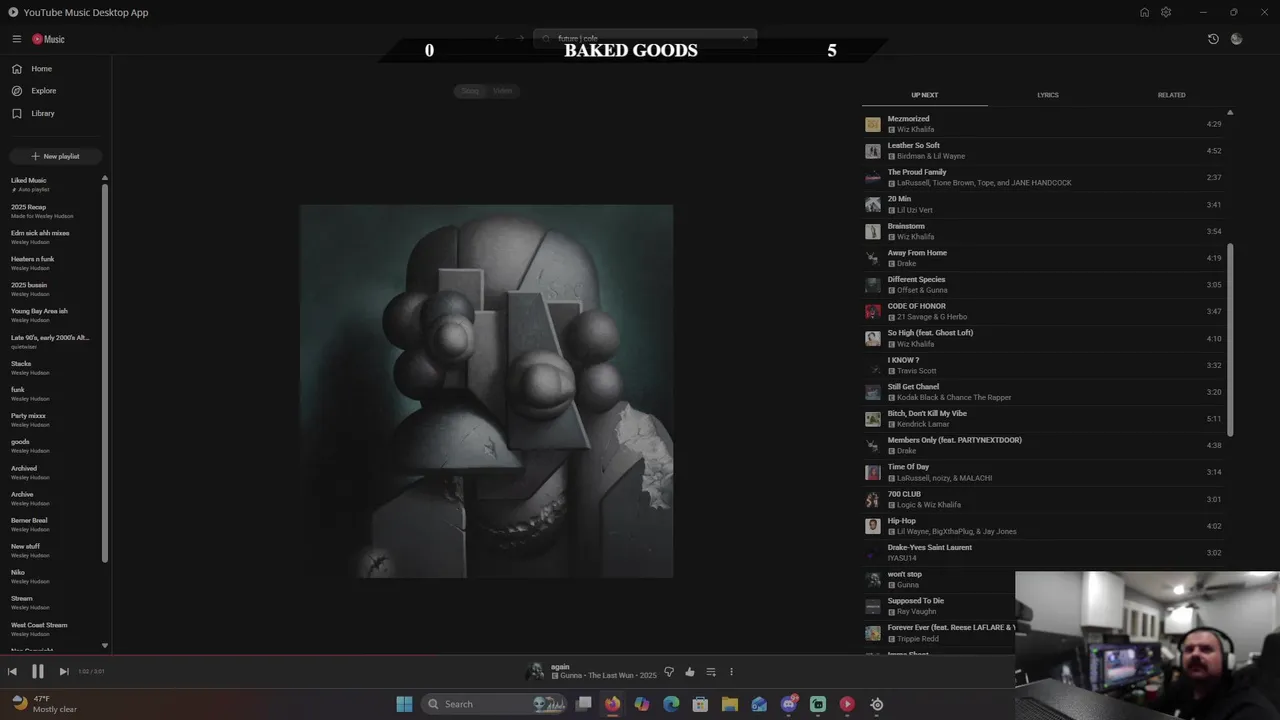Click the Mezmorized queue thumbnail
The width and height of the screenshot is (1280, 720).
(873, 124)
